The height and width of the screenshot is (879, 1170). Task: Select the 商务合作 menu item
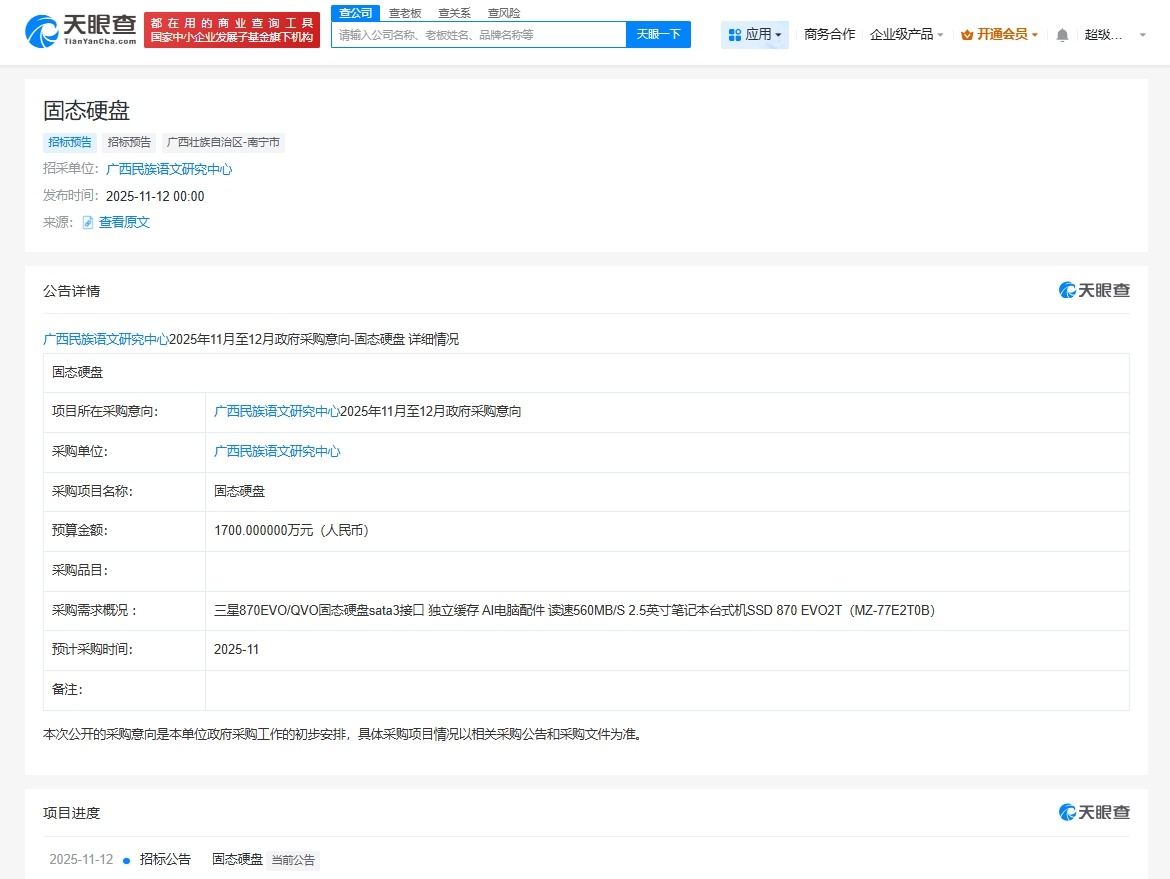(829, 33)
